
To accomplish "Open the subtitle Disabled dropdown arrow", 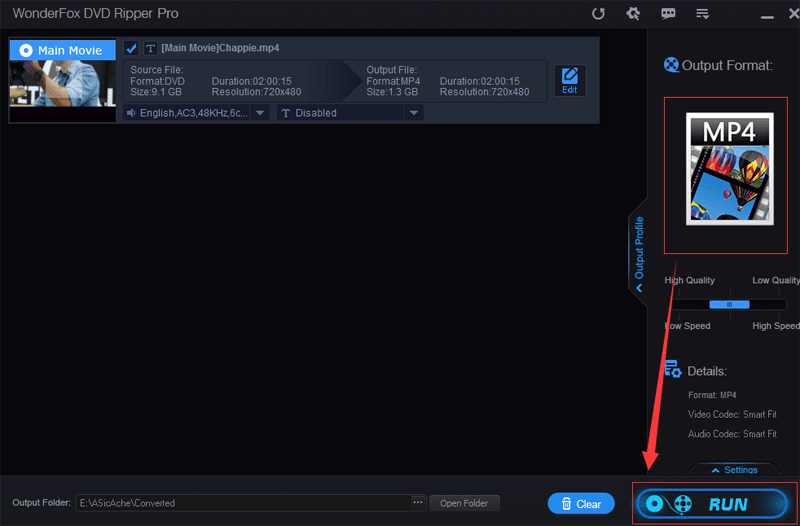I will (414, 113).
